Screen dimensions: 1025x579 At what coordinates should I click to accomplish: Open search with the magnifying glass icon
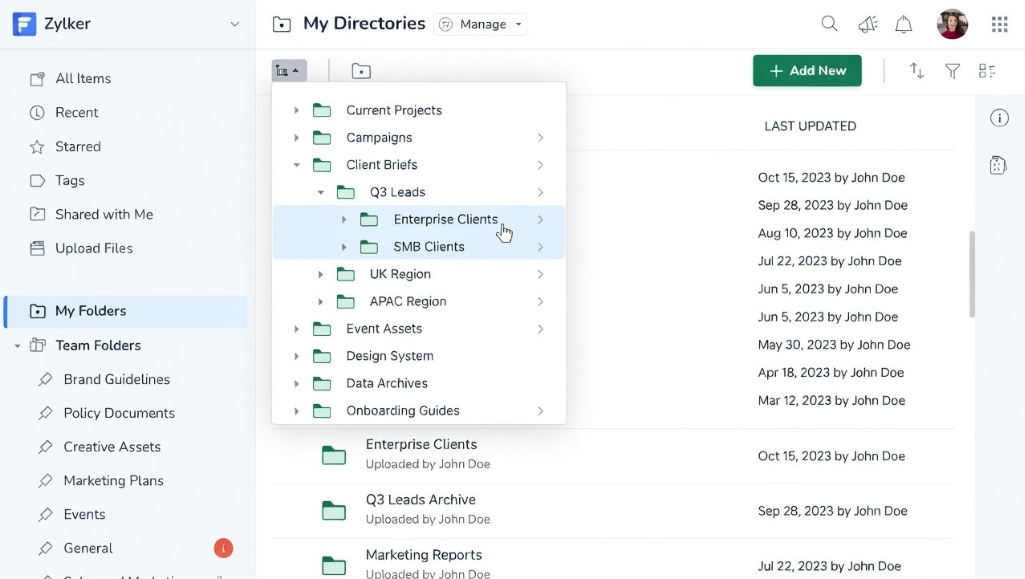pos(829,23)
